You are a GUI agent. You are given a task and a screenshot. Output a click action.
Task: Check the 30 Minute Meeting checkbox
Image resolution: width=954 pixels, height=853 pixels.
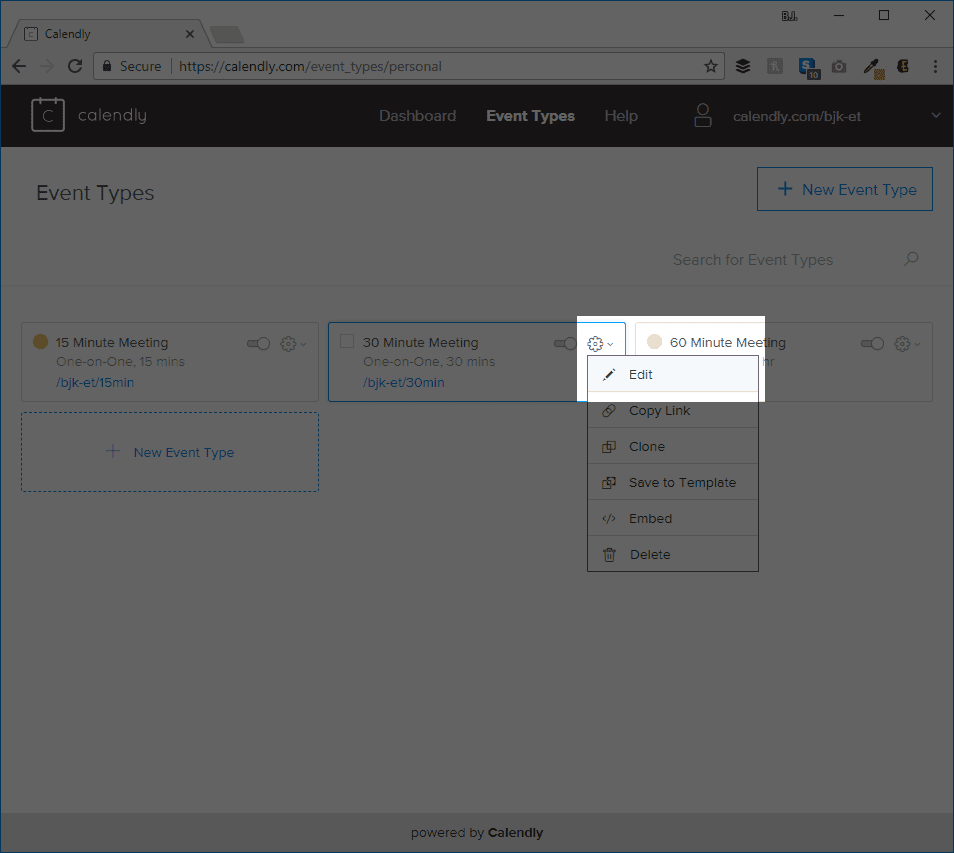tap(347, 341)
